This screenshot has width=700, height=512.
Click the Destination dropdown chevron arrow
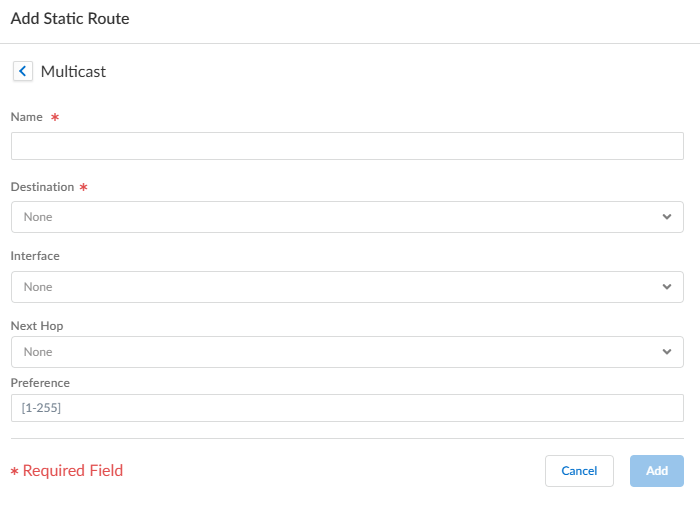667,217
